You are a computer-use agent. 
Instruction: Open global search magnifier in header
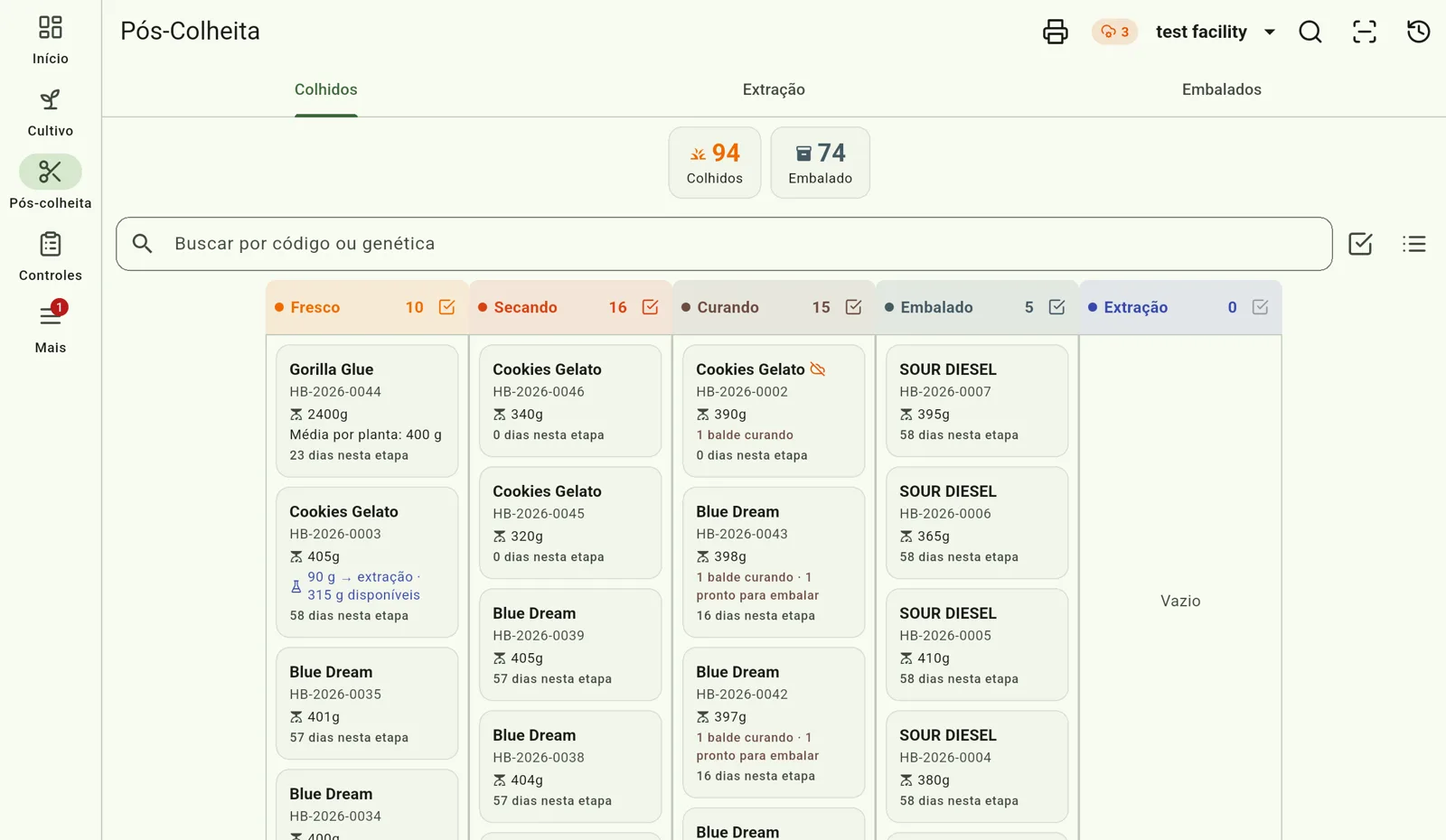coord(1310,32)
